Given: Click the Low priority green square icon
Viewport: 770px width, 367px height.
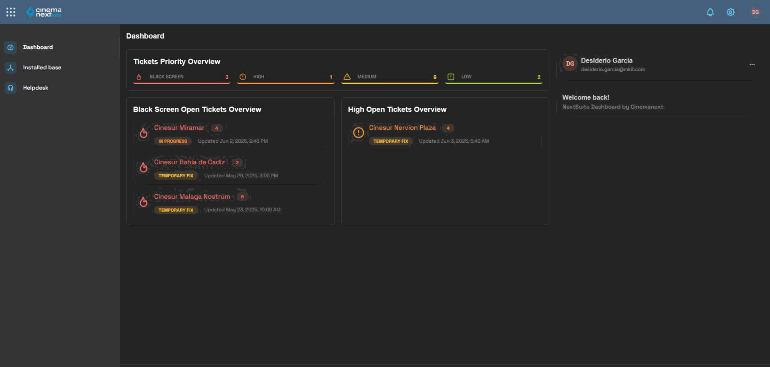Looking at the screenshot, I should [451, 77].
